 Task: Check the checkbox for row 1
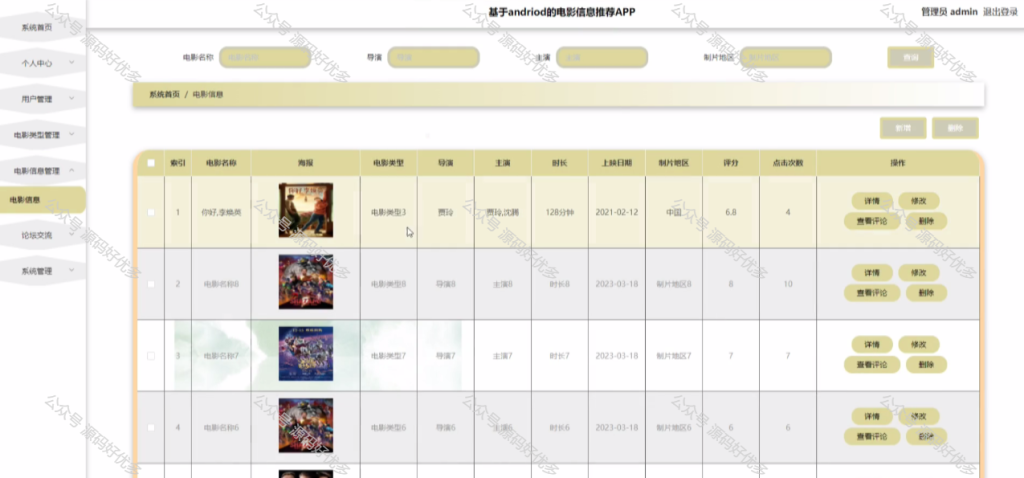click(x=151, y=212)
